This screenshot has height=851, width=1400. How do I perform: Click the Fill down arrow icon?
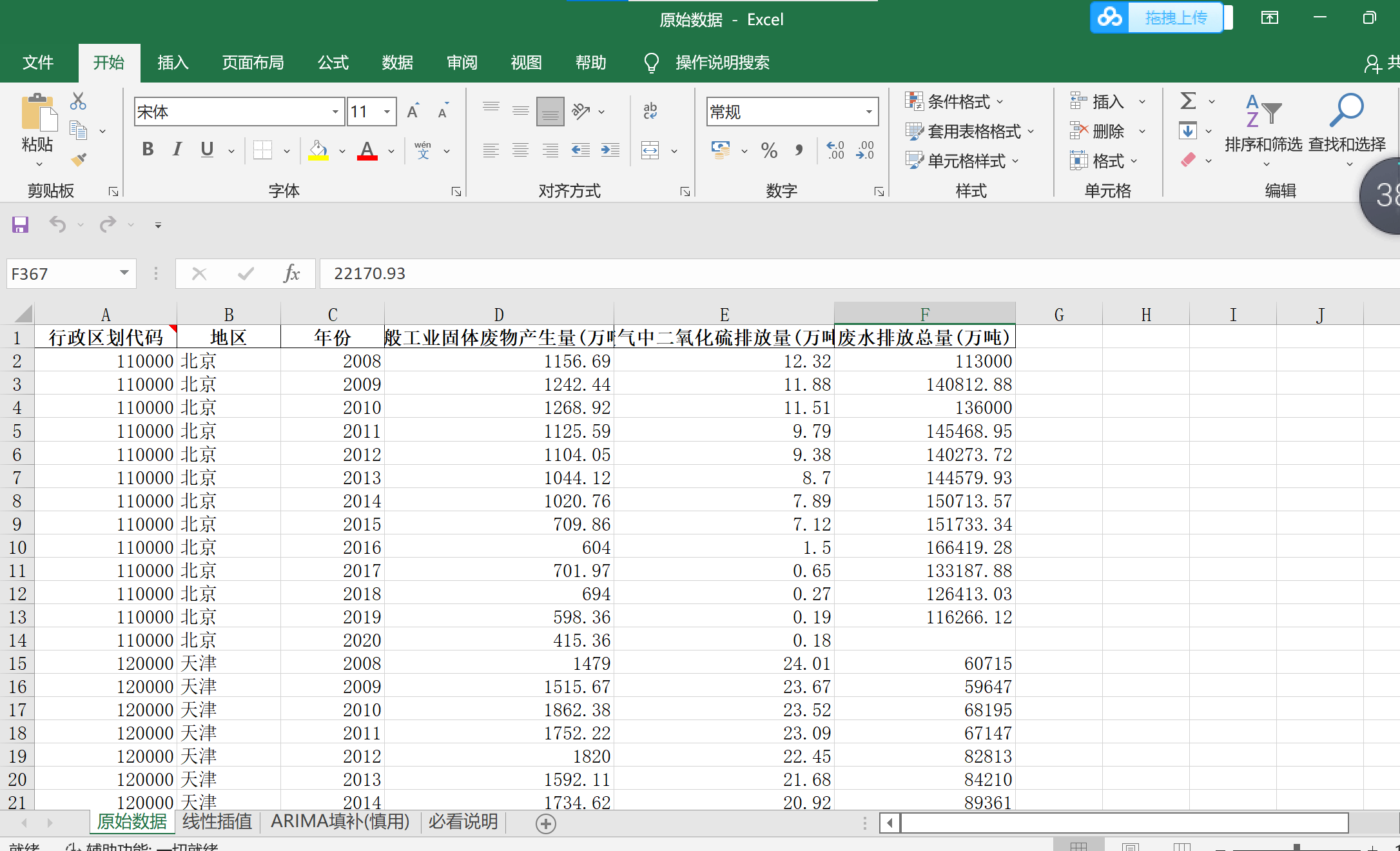[x=1188, y=131]
